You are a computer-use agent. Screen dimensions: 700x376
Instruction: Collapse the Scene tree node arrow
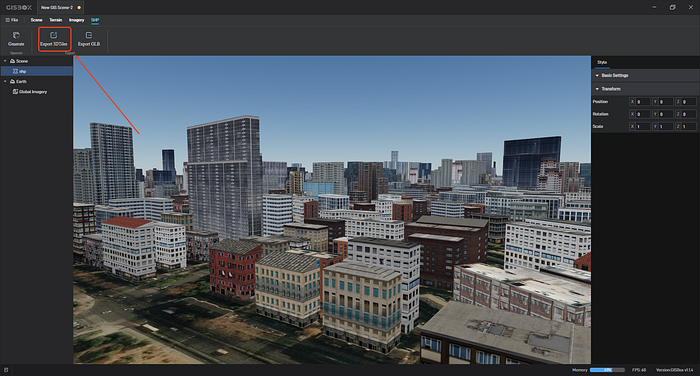pyautogui.click(x=5, y=61)
